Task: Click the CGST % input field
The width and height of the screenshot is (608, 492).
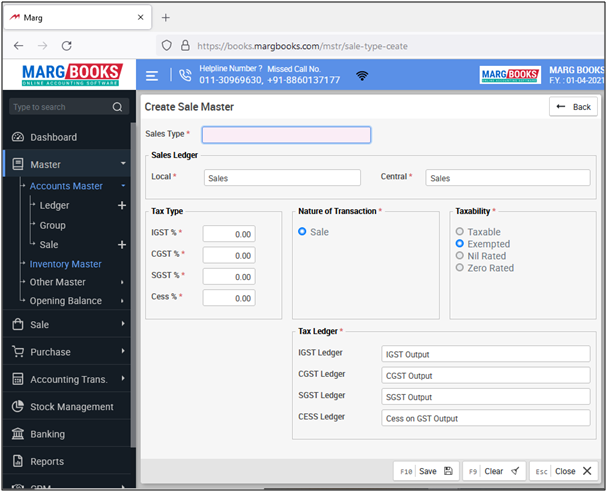Action: click(229, 255)
